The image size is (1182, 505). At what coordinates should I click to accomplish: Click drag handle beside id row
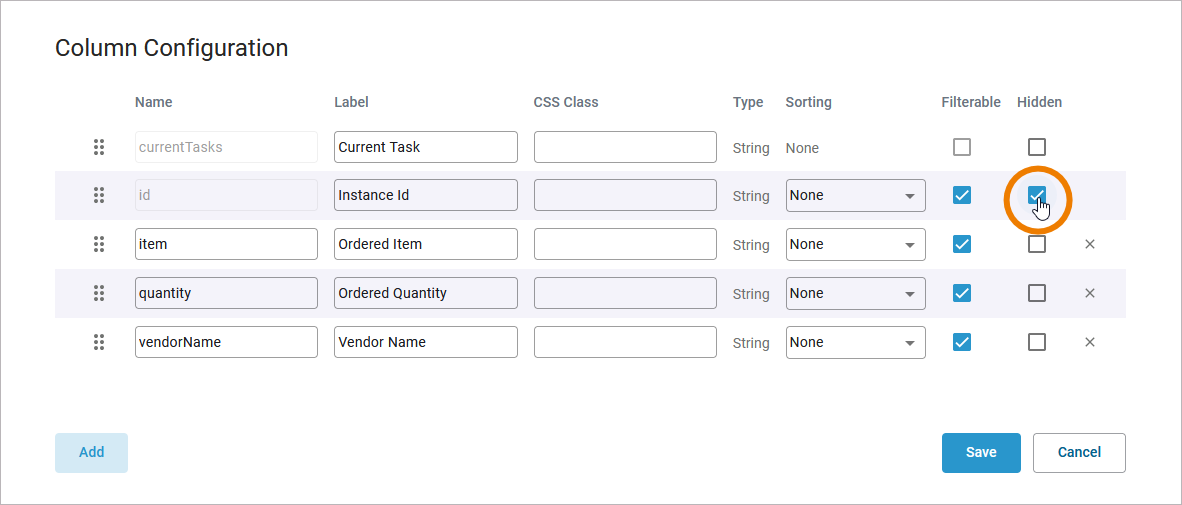(x=99, y=195)
